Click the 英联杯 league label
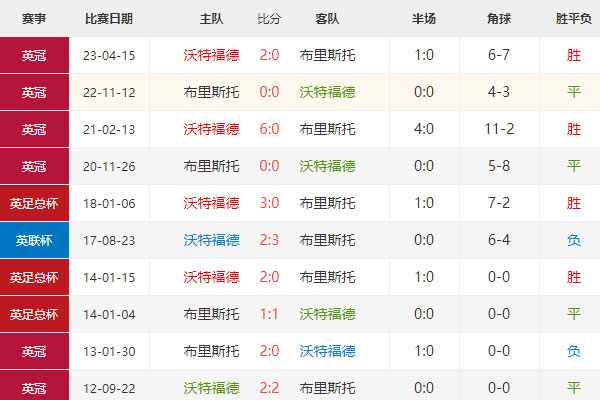600x400 pixels. 34,240
